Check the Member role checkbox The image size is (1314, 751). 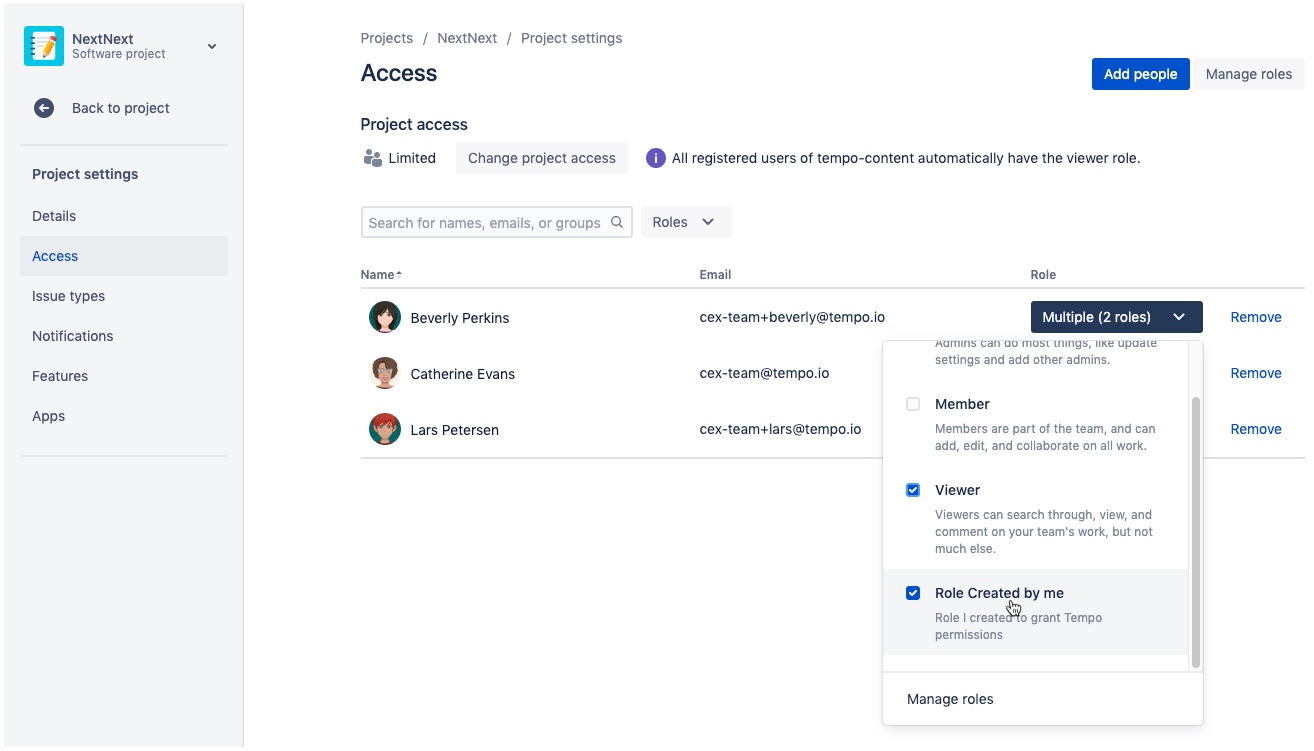[x=913, y=404]
